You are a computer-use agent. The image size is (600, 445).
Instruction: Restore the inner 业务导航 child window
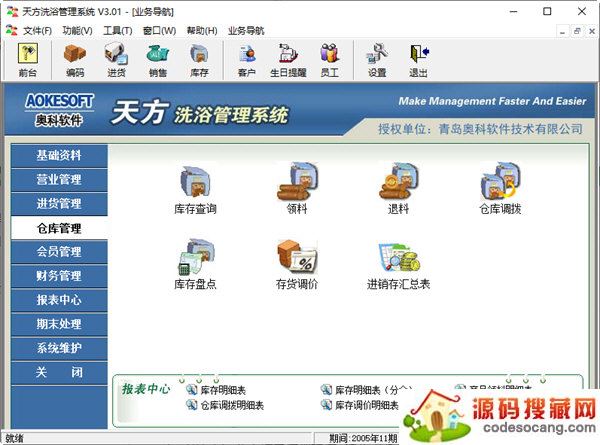pyautogui.click(x=577, y=31)
